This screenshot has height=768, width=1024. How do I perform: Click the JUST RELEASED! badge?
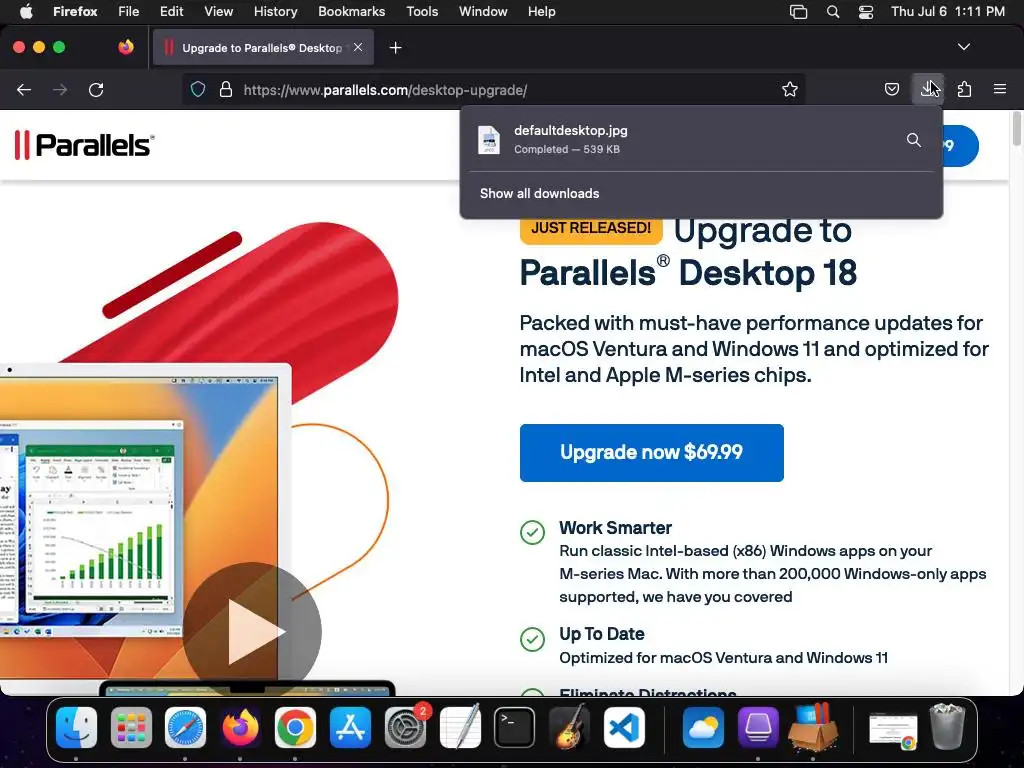click(x=591, y=229)
